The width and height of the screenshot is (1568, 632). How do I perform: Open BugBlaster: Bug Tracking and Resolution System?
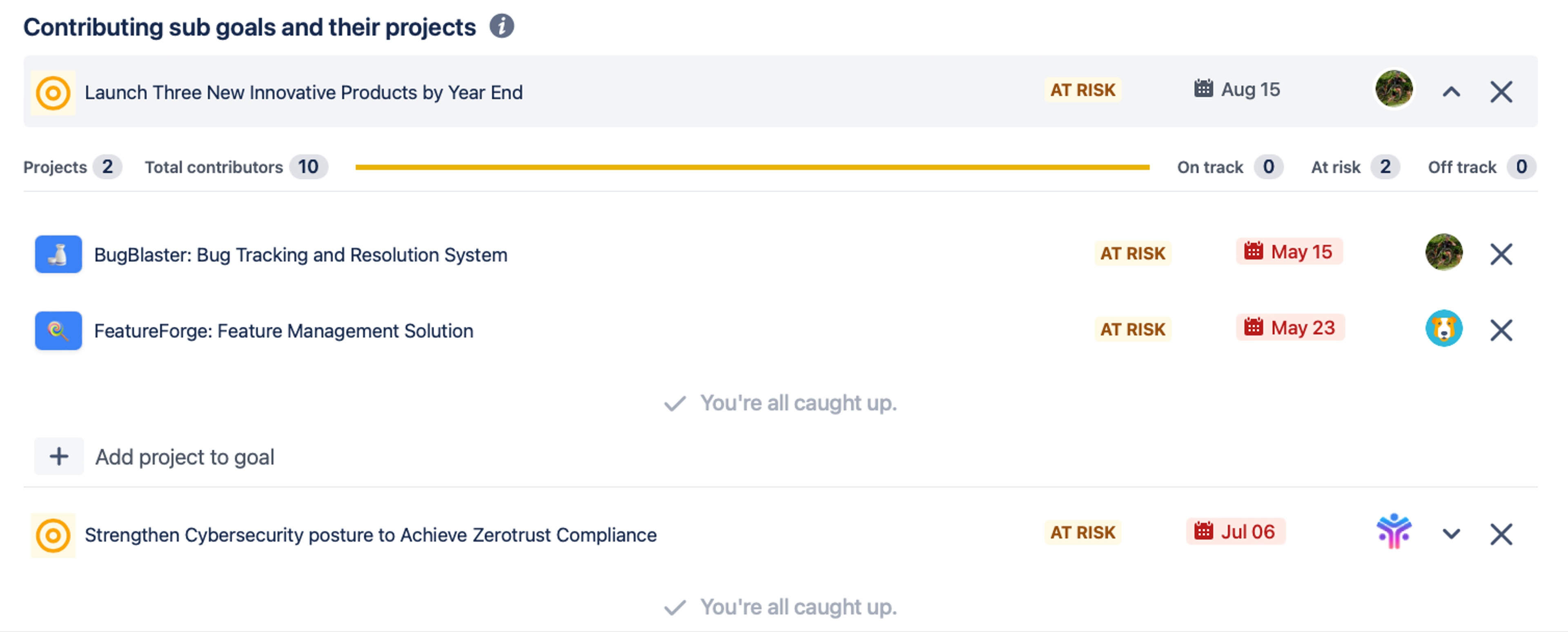(300, 255)
